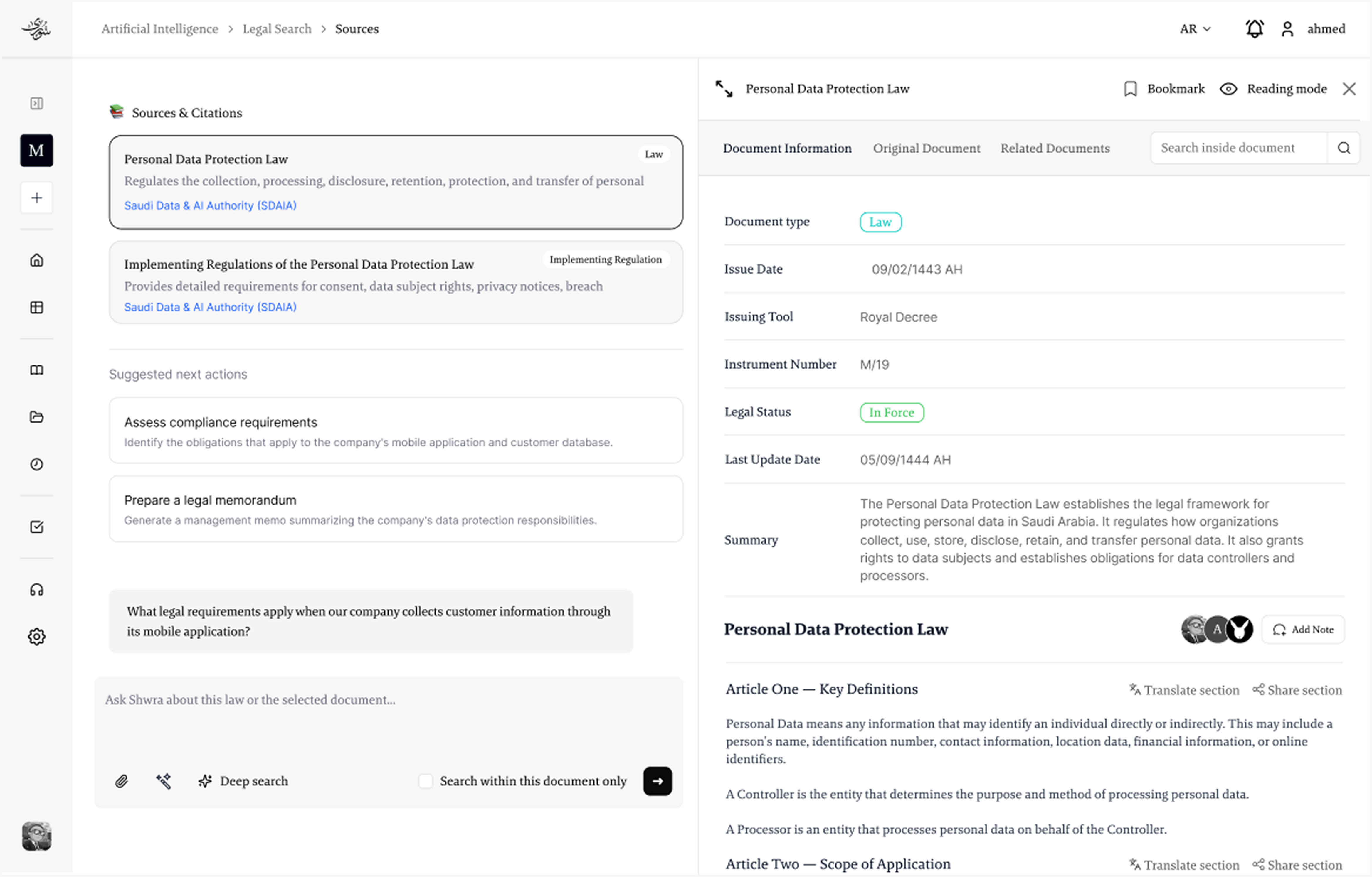1372x877 pixels.
Task: Select Personal Data Protection Law source card
Action: click(x=396, y=182)
